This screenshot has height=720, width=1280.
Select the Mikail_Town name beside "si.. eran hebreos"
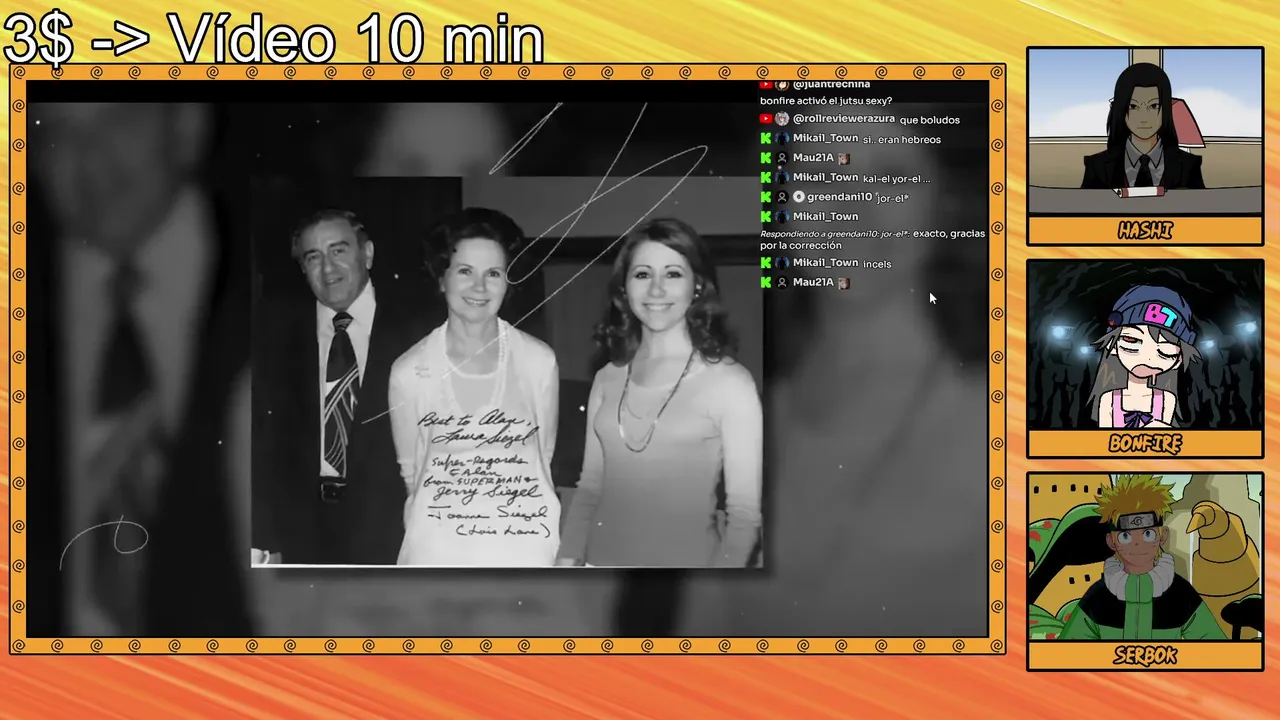tap(826, 138)
